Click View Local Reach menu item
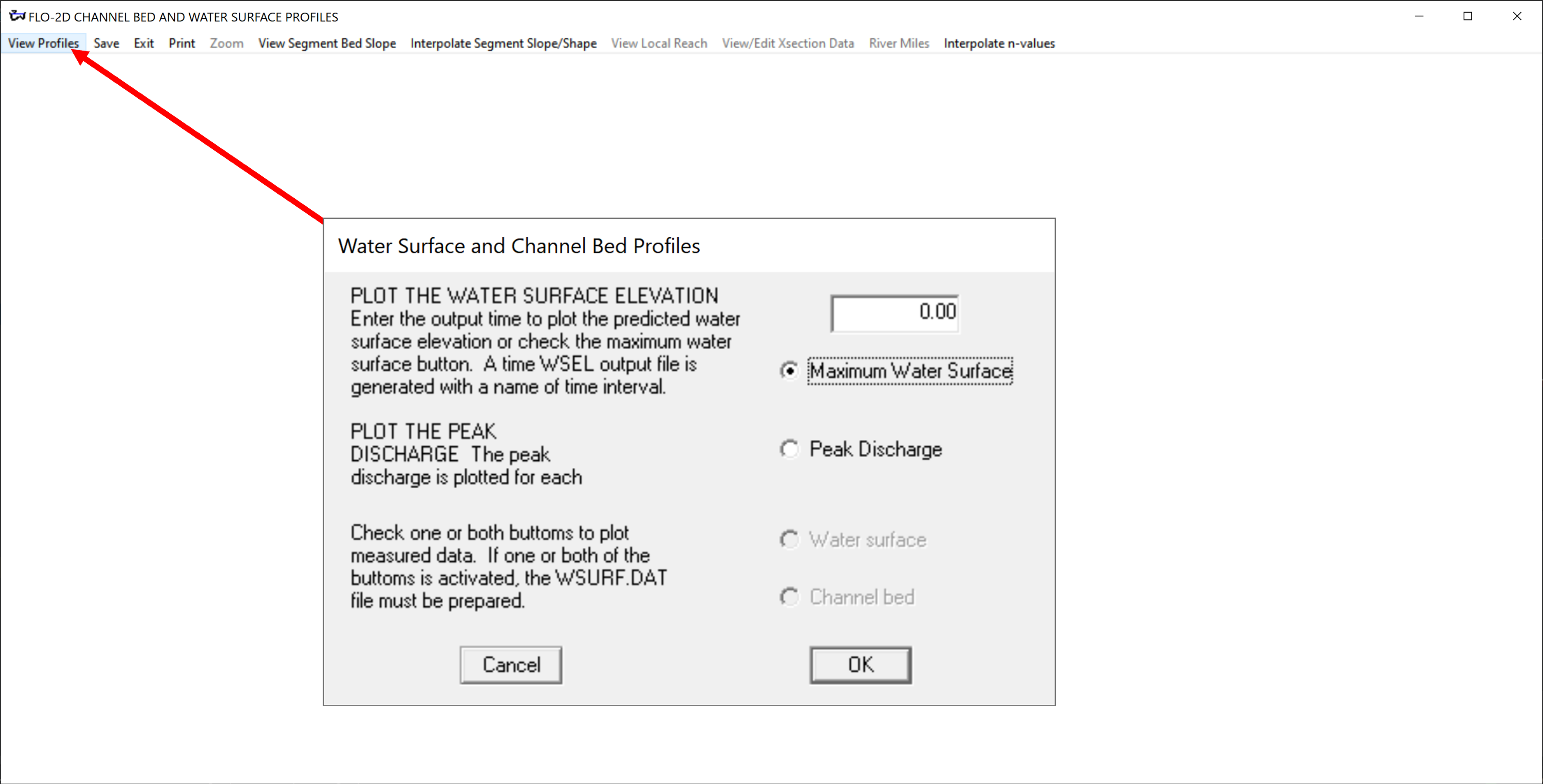The image size is (1543, 784). tap(659, 43)
